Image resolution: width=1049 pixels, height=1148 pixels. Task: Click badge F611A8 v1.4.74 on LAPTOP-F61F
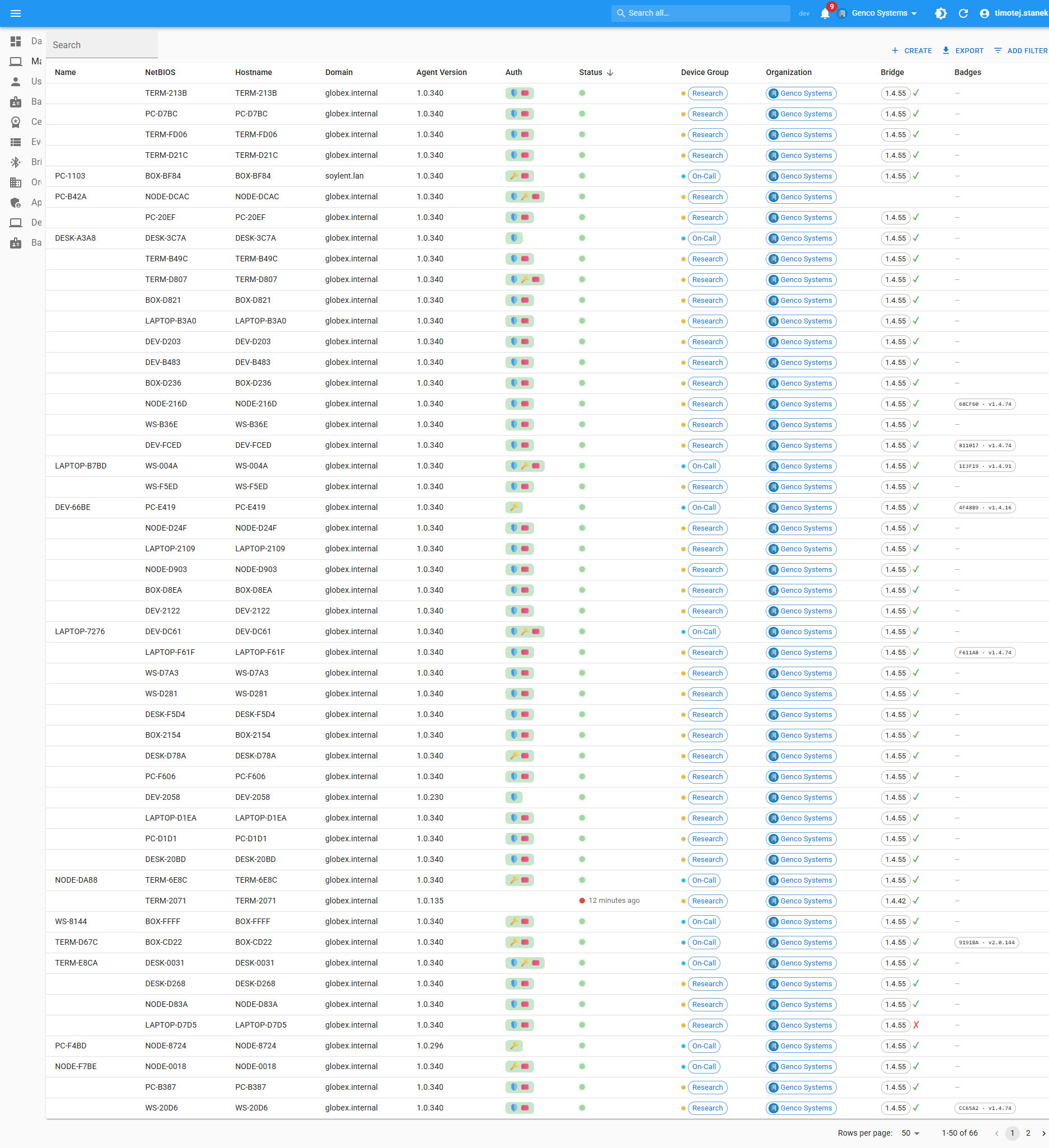click(985, 653)
